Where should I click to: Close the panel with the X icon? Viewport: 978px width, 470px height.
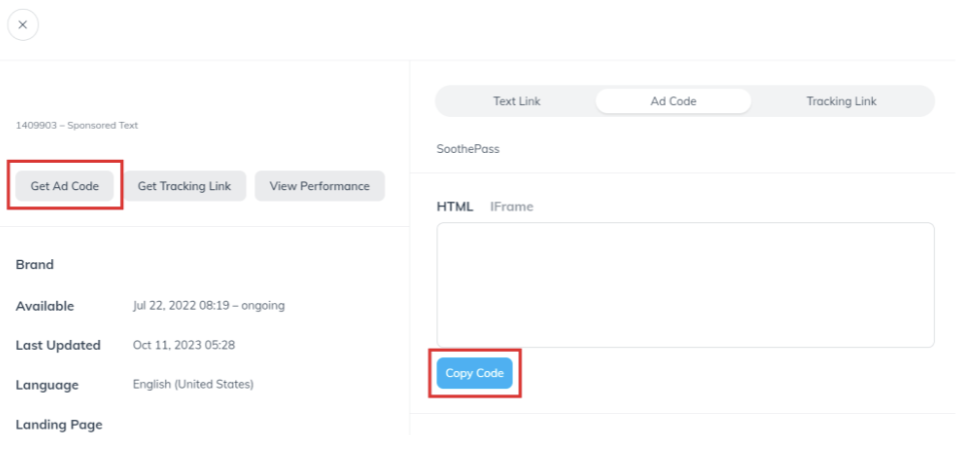pyautogui.click(x=22, y=25)
